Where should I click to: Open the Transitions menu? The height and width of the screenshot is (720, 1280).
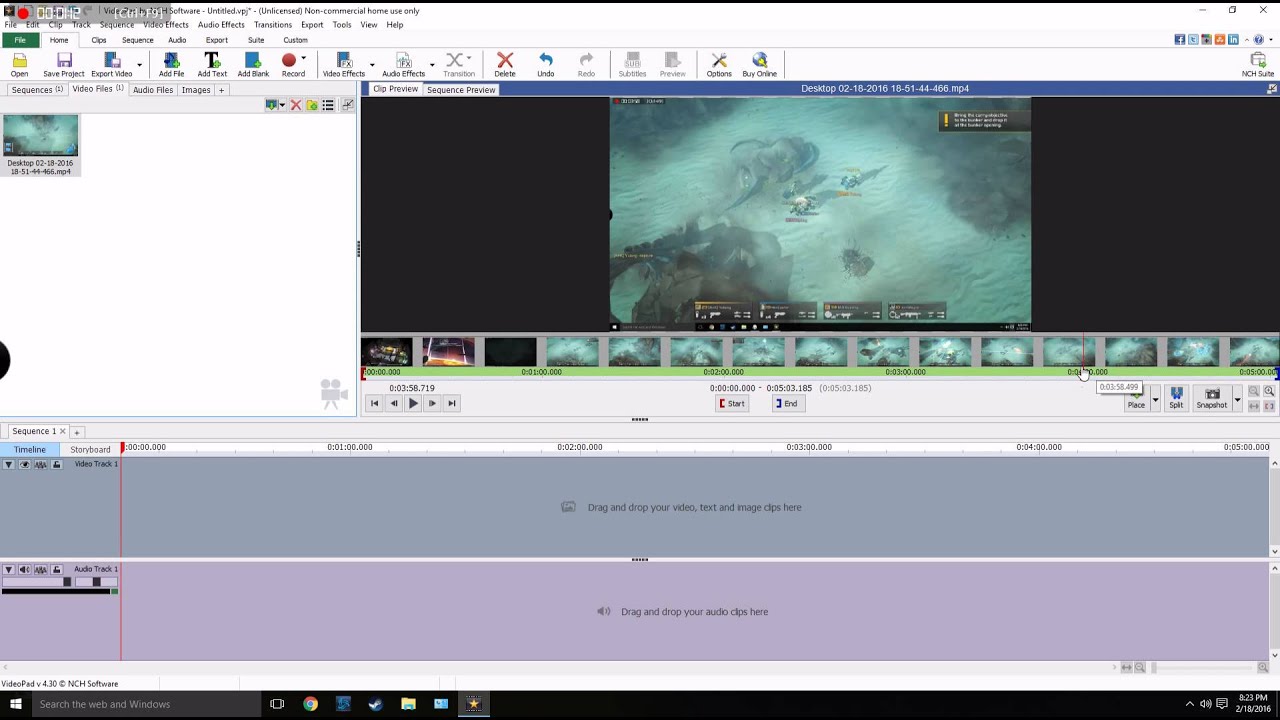coord(273,25)
